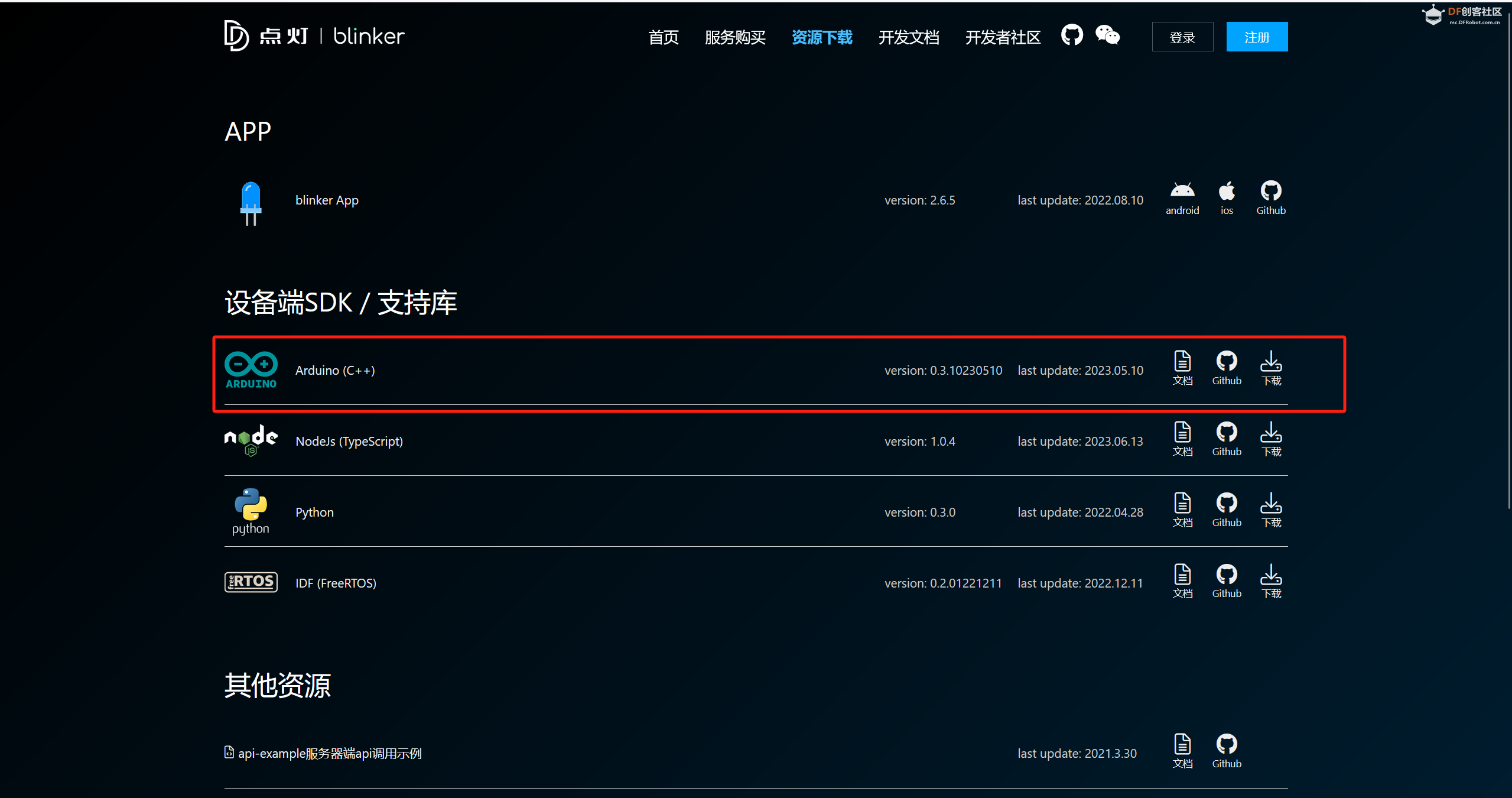The width and height of the screenshot is (1512, 798).
Task: Open IDF (FreeRTOS) 文档 docs icon
Action: [1182, 582]
